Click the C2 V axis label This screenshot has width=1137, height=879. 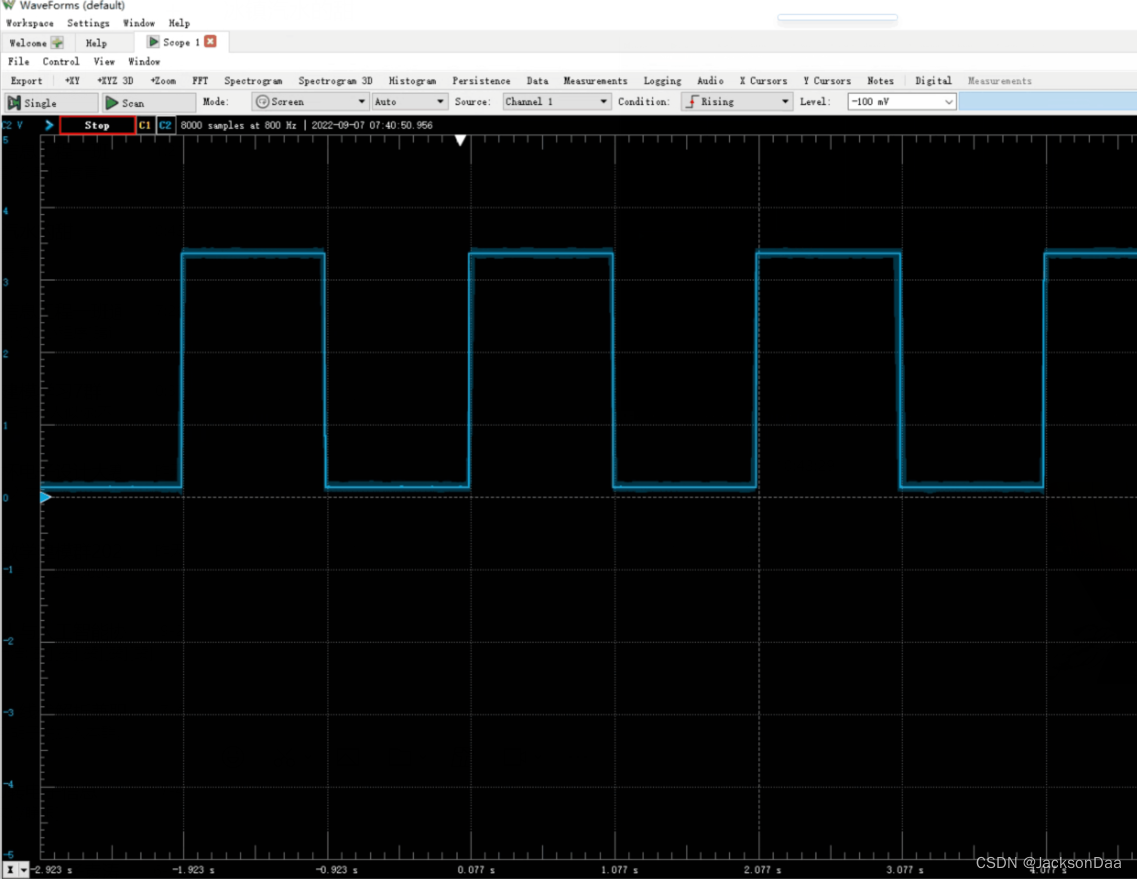coord(12,125)
